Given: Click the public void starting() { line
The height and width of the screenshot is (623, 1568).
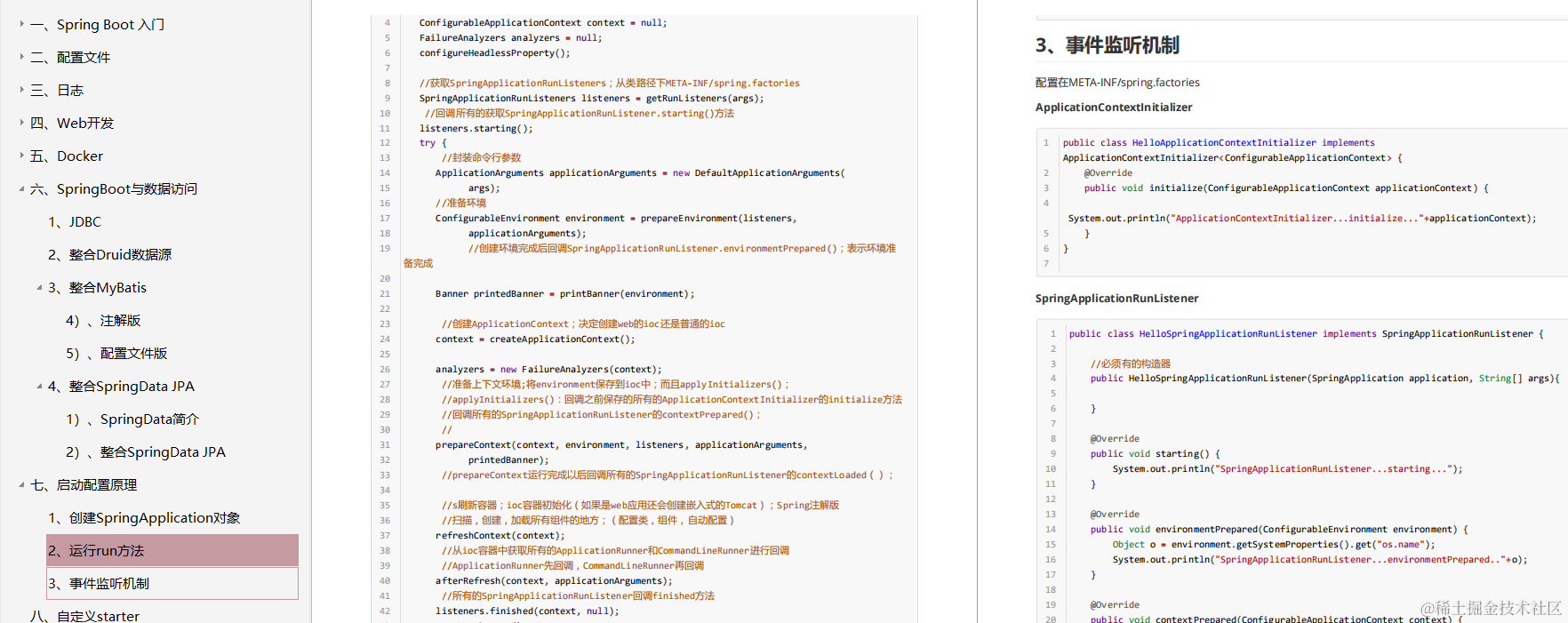Looking at the screenshot, I should [x=1156, y=454].
